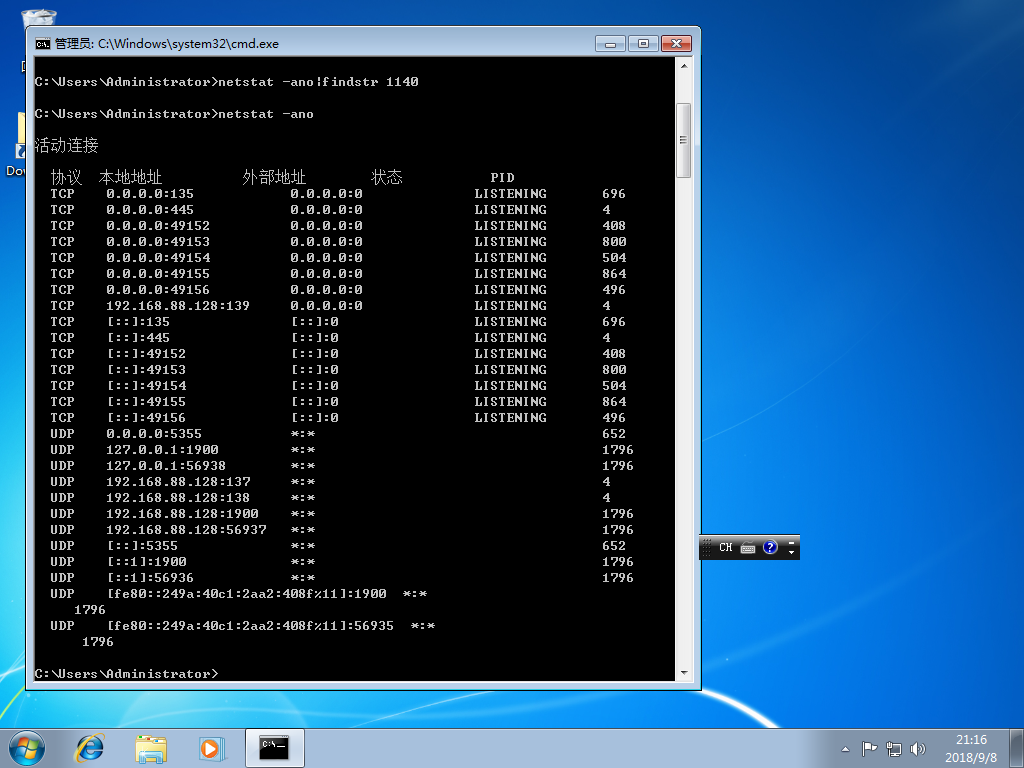
Task: Switch input language via CH indicator
Action: [x=725, y=547]
